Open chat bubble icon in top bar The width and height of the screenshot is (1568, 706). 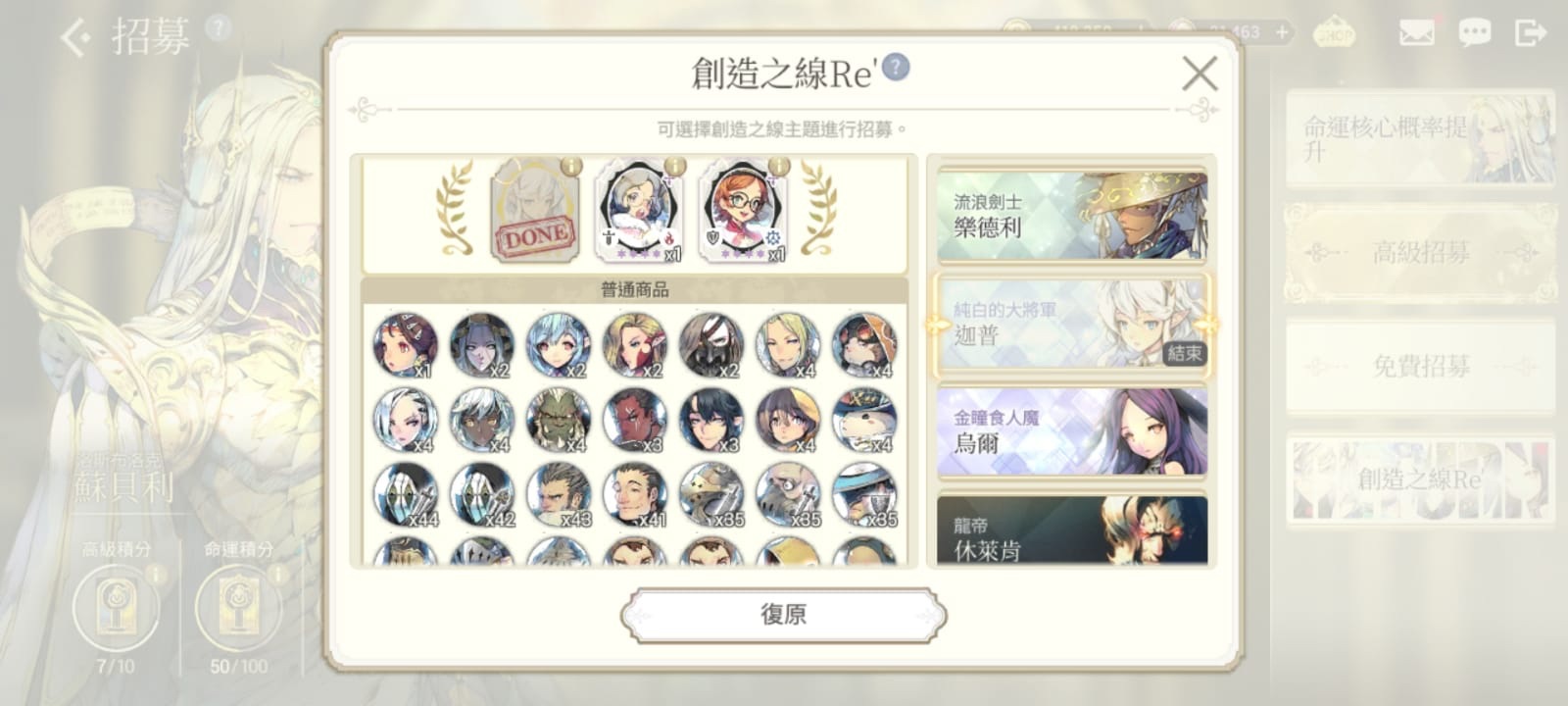(1474, 32)
